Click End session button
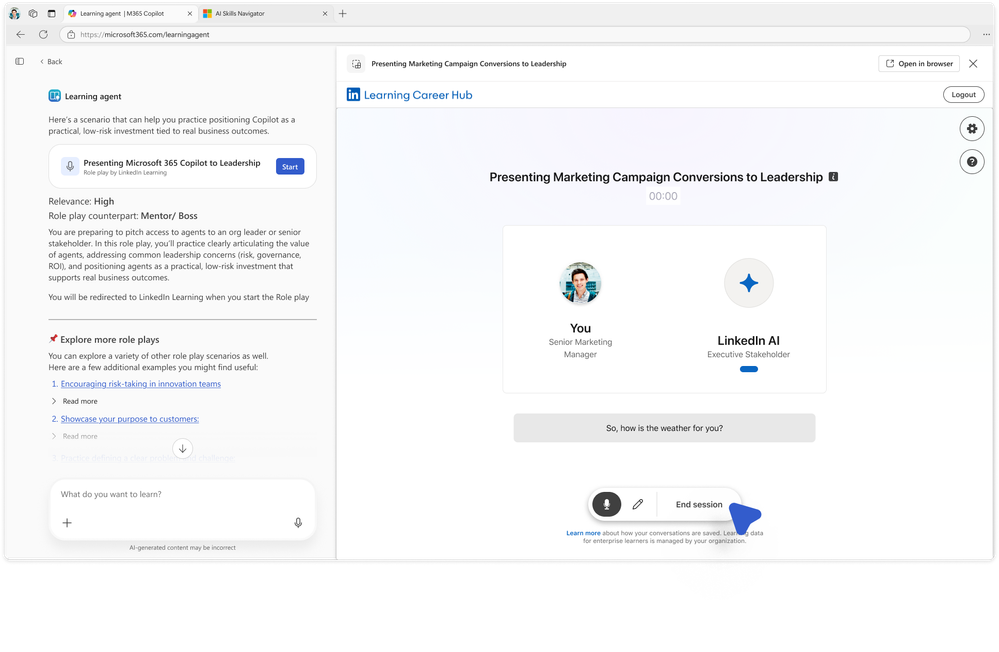Image resolution: width=999 pixels, height=652 pixels. tap(699, 504)
